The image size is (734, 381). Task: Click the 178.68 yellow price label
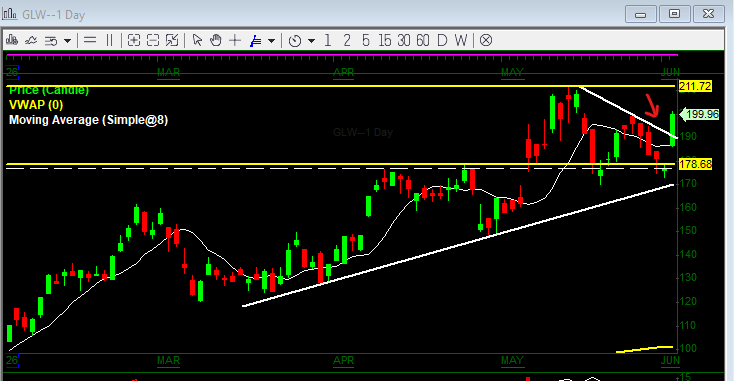coord(695,164)
